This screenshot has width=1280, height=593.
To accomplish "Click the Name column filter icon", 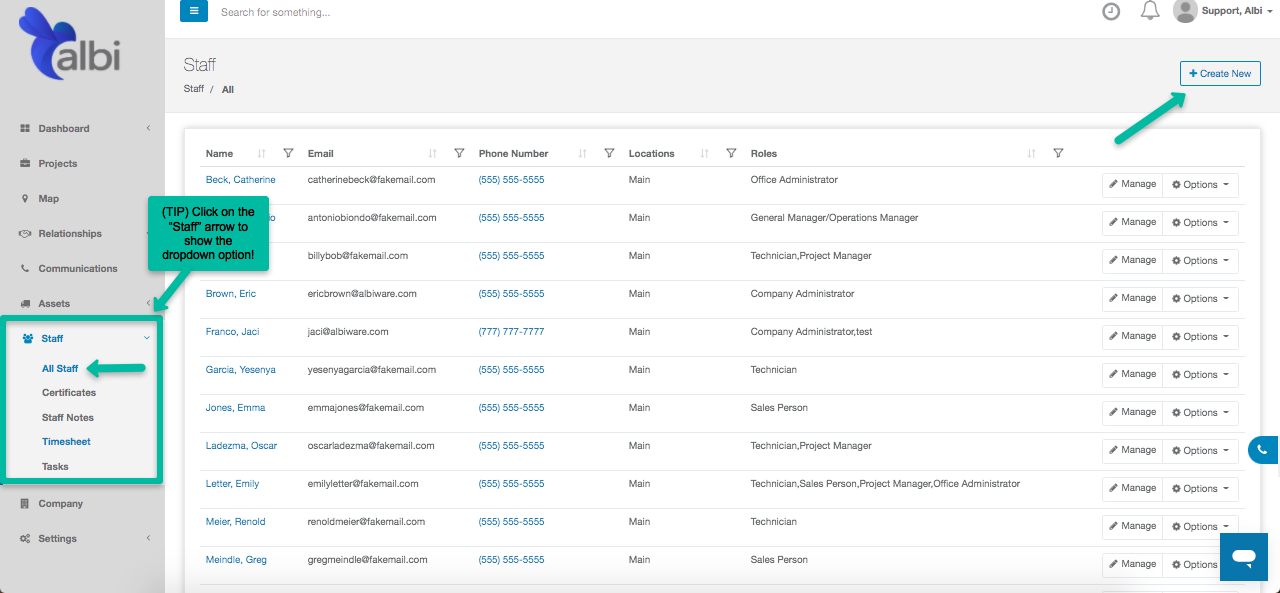I will coord(288,154).
